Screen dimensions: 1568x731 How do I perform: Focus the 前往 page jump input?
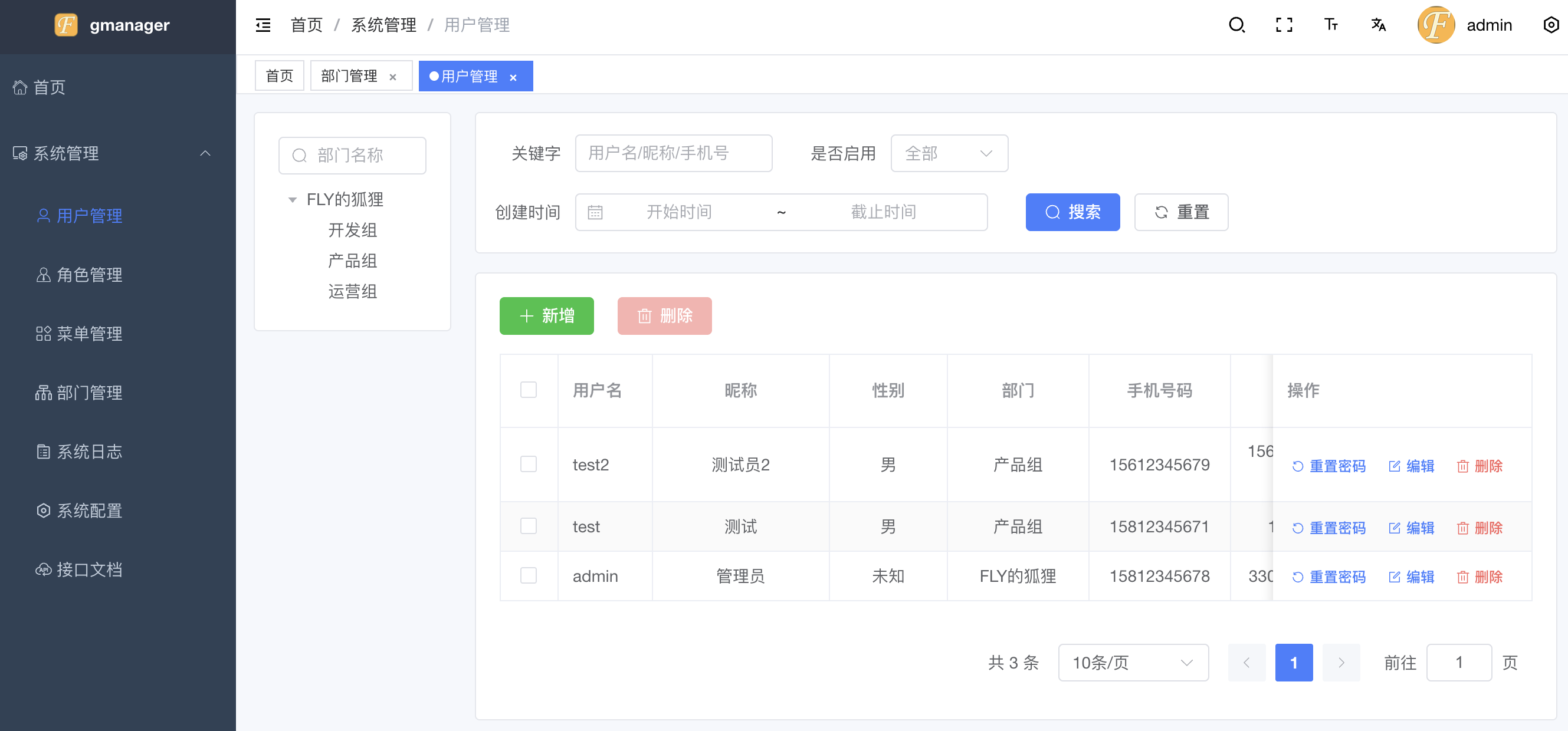pyautogui.click(x=1459, y=662)
